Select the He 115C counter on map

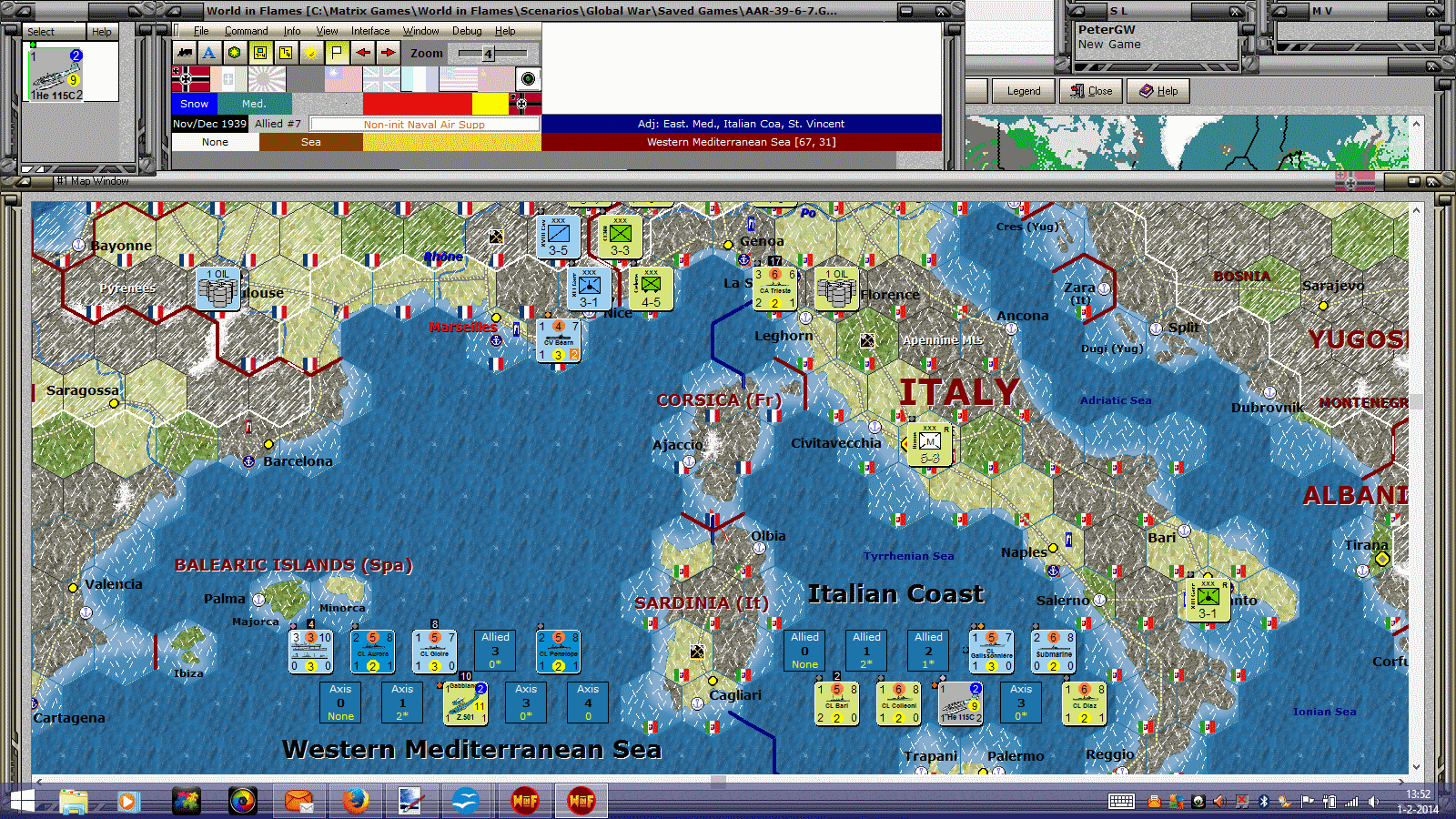click(960, 703)
